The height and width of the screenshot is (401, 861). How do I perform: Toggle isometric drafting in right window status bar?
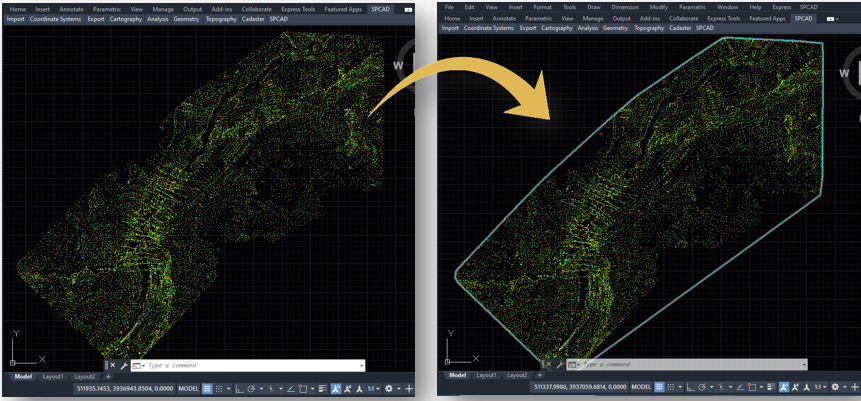pos(721,387)
